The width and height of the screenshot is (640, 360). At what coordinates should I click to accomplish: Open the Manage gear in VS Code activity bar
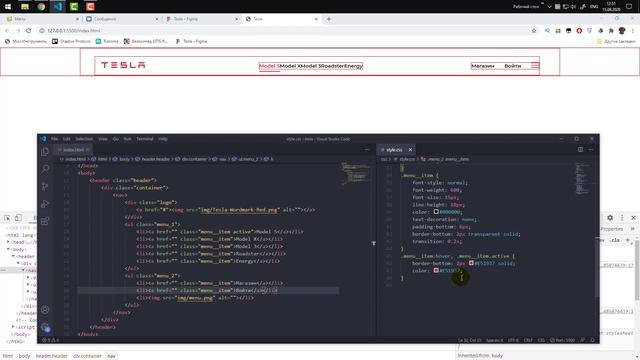point(45,327)
